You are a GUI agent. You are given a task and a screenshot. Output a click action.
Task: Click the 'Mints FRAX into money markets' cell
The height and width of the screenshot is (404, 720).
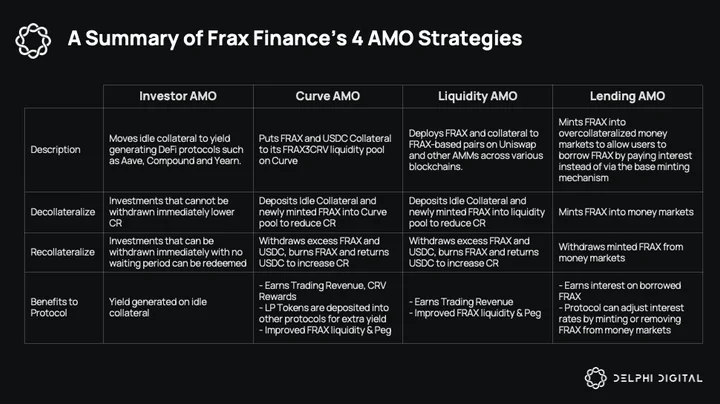point(627,212)
